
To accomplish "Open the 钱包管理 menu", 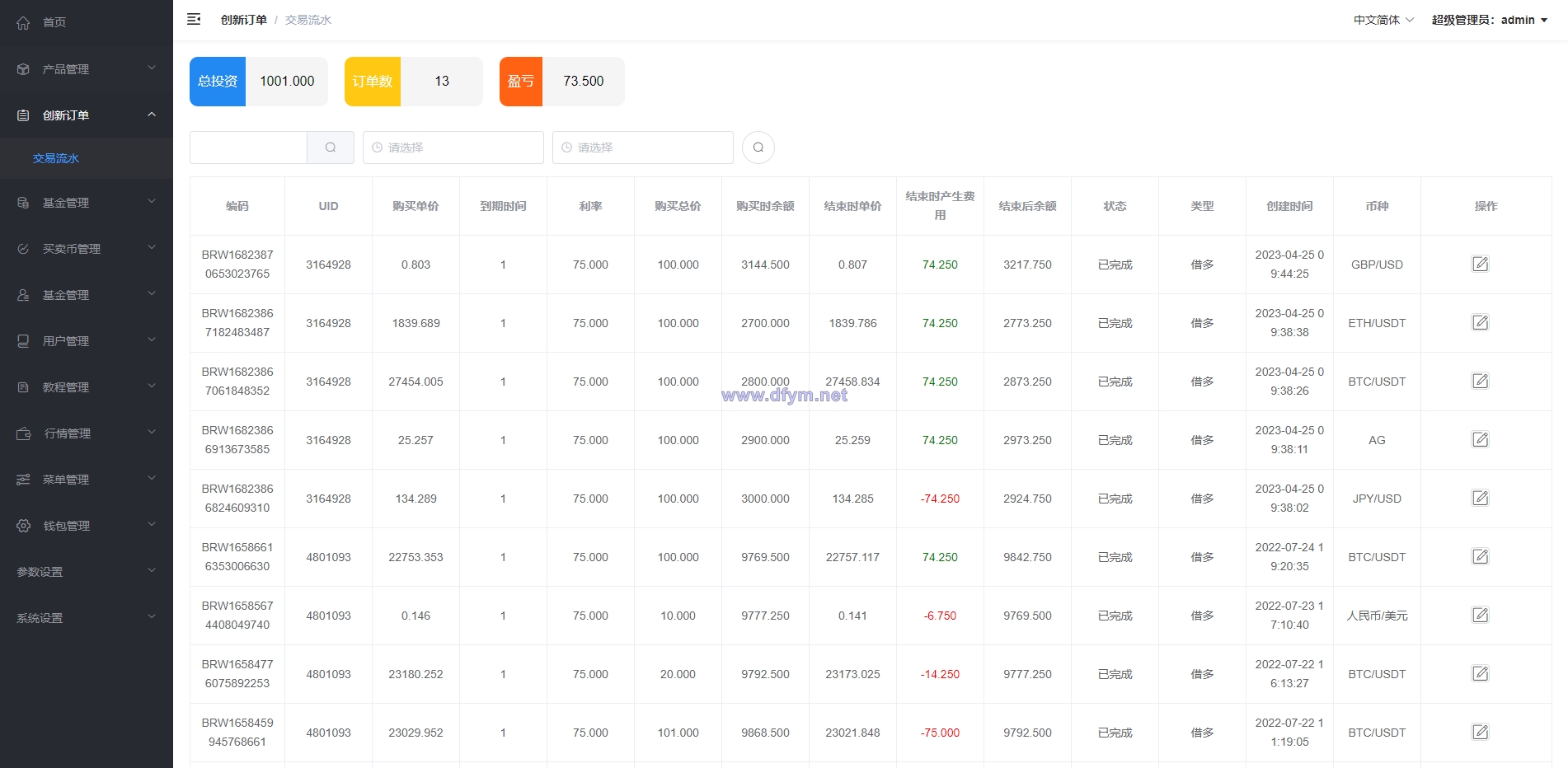I will [87, 526].
